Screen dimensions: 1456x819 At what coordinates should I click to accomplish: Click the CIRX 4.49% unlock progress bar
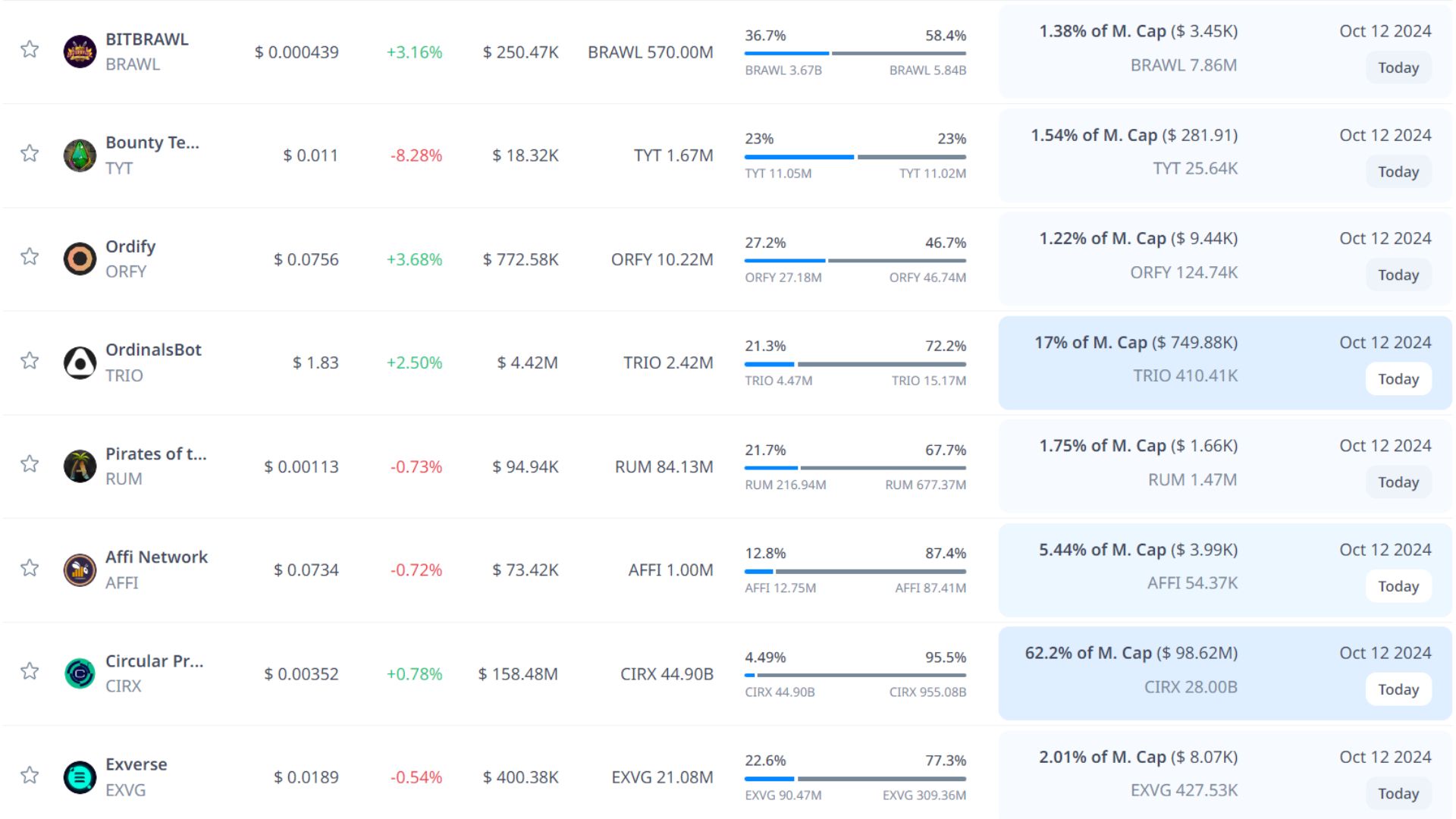[855, 675]
